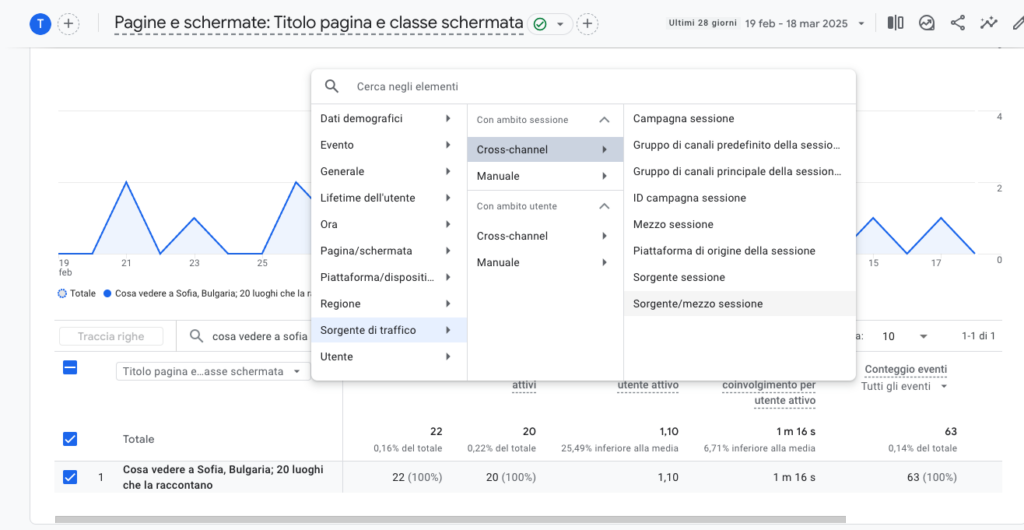Click the blue T segment avatar
The image size is (1024, 530).
pyautogui.click(x=41, y=24)
